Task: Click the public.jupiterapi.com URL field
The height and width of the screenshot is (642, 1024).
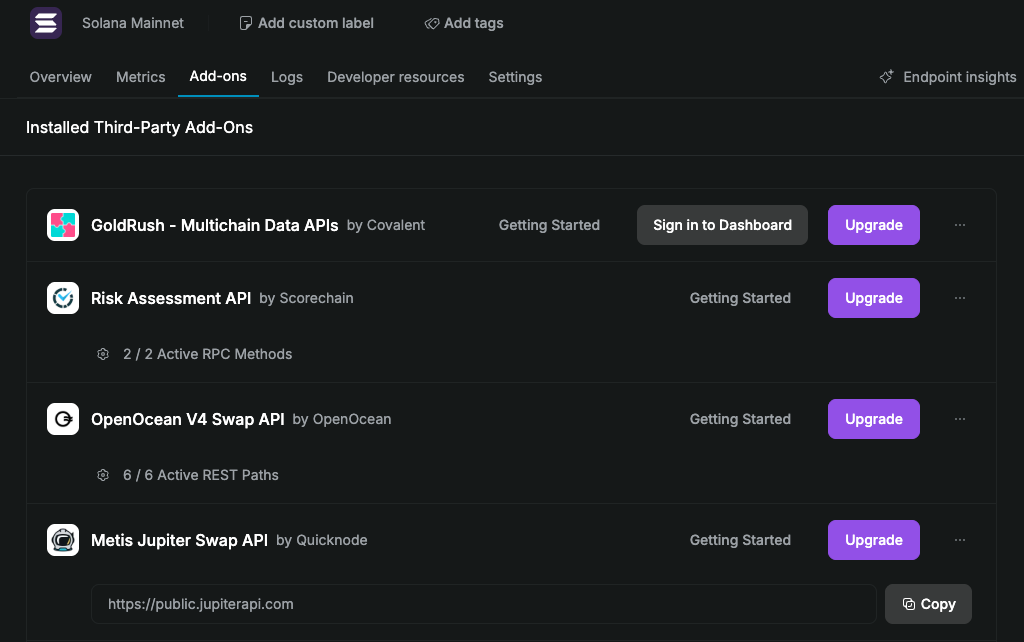Action: (x=483, y=604)
